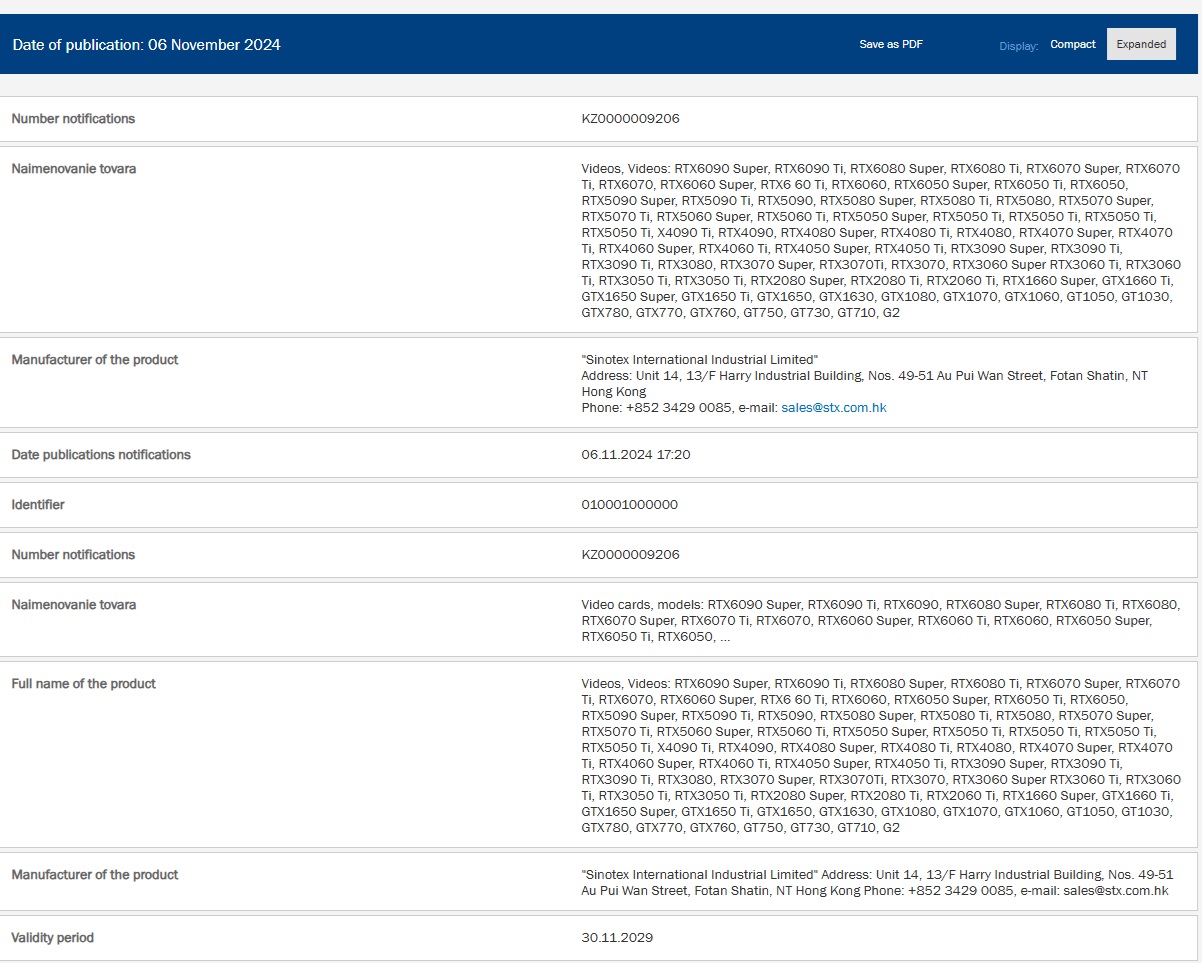Click the KZ0000009206 value just below the header
The image size is (1202, 963).
(630, 119)
